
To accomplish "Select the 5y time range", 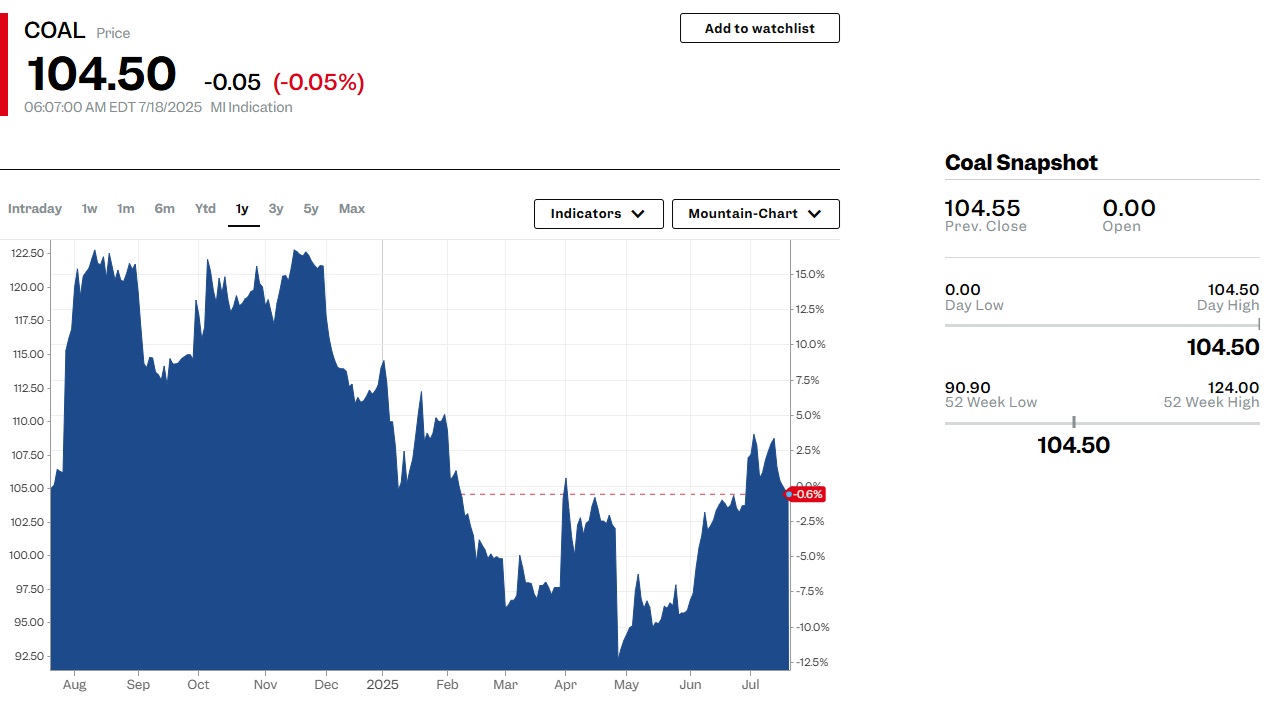I will point(311,209).
